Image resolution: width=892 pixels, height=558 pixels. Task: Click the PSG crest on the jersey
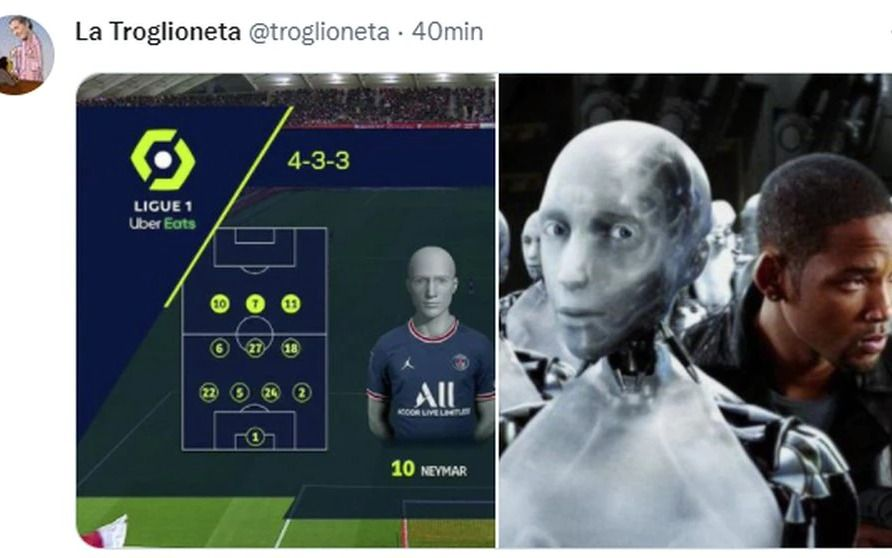pos(460,361)
